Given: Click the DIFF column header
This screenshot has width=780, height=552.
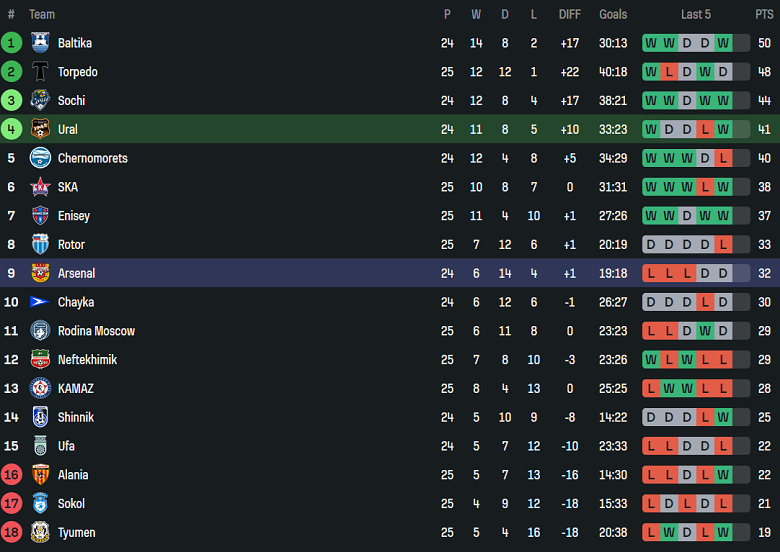Looking at the screenshot, I should (570, 14).
